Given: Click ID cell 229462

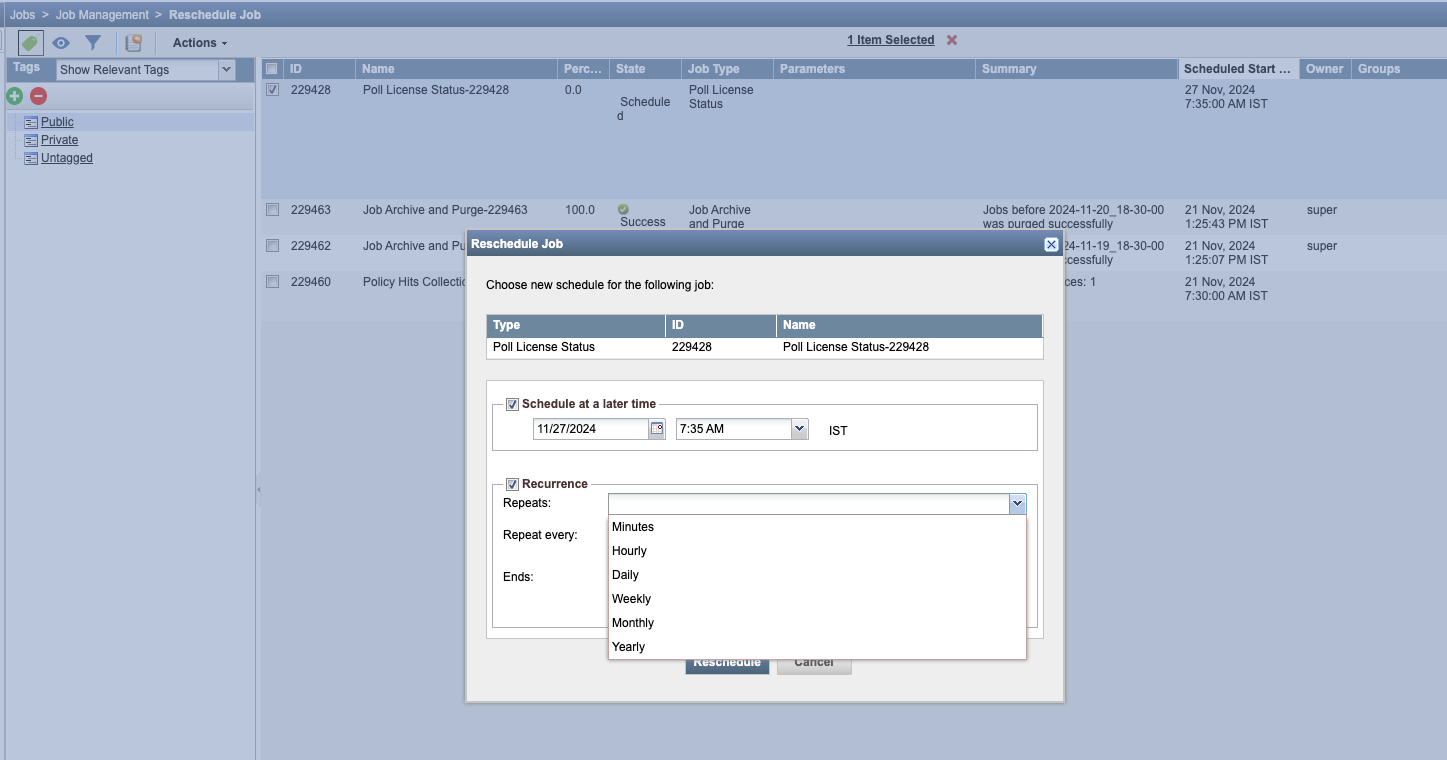Looking at the screenshot, I should 311,246.
